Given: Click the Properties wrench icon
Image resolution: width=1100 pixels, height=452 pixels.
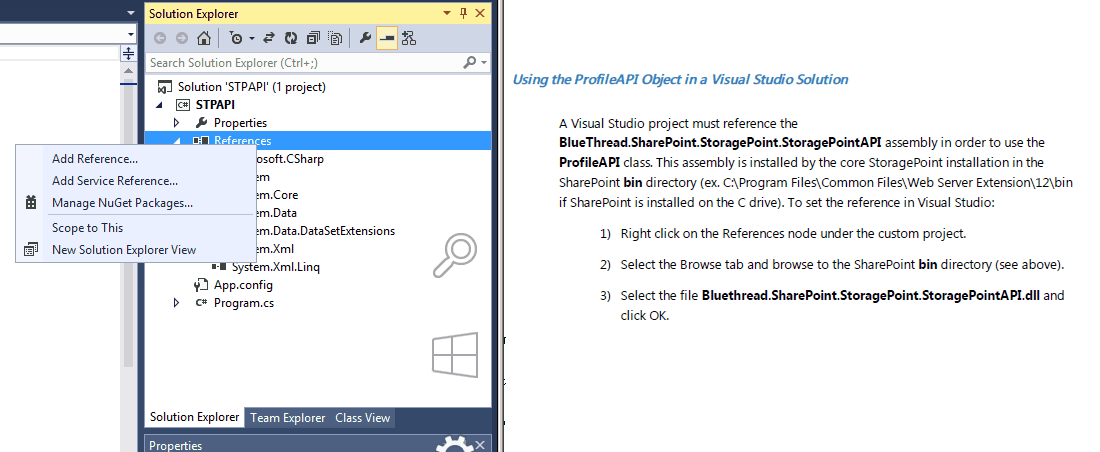Looking at the screenshot, I should tap(365, 38).
